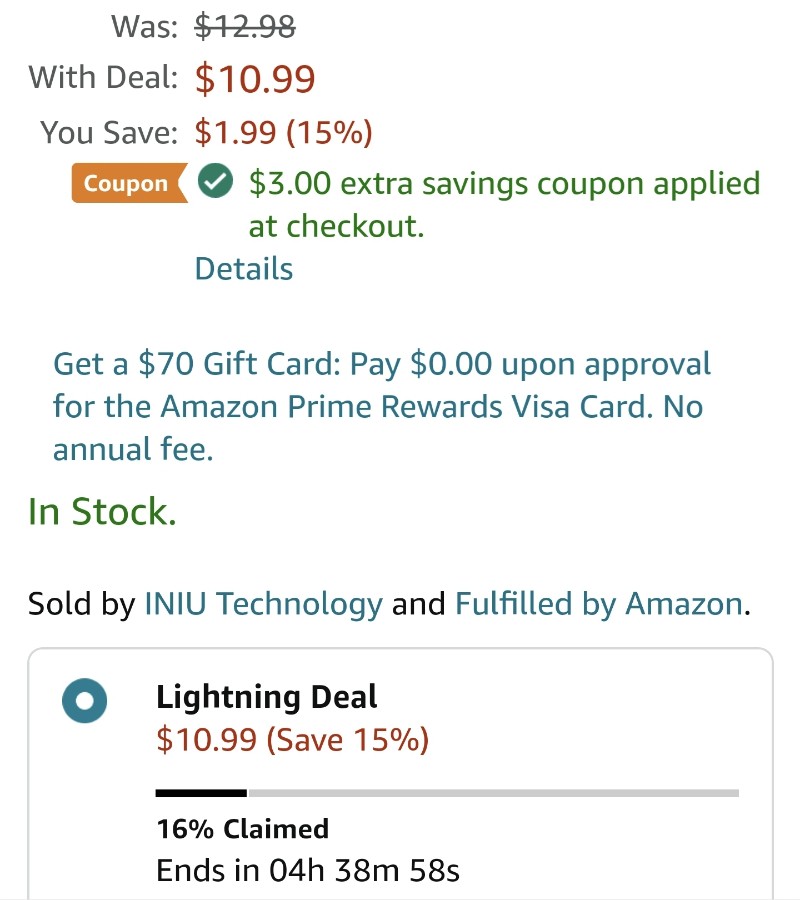800x900 pixels.
Task: Click the Lightning Deal heading label
Action: pos(266,697)
